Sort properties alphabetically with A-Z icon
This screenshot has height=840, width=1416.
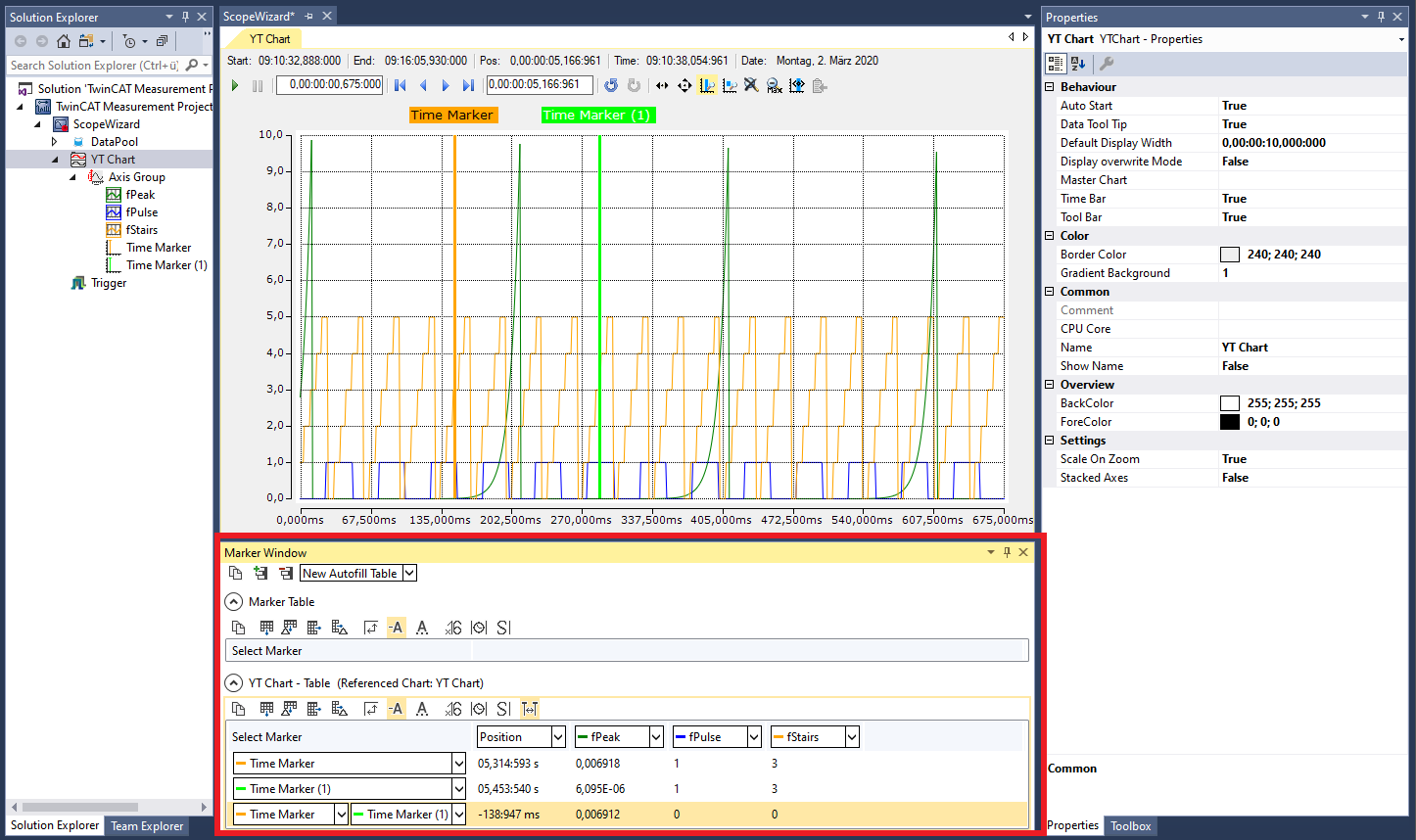point(1078,64)
